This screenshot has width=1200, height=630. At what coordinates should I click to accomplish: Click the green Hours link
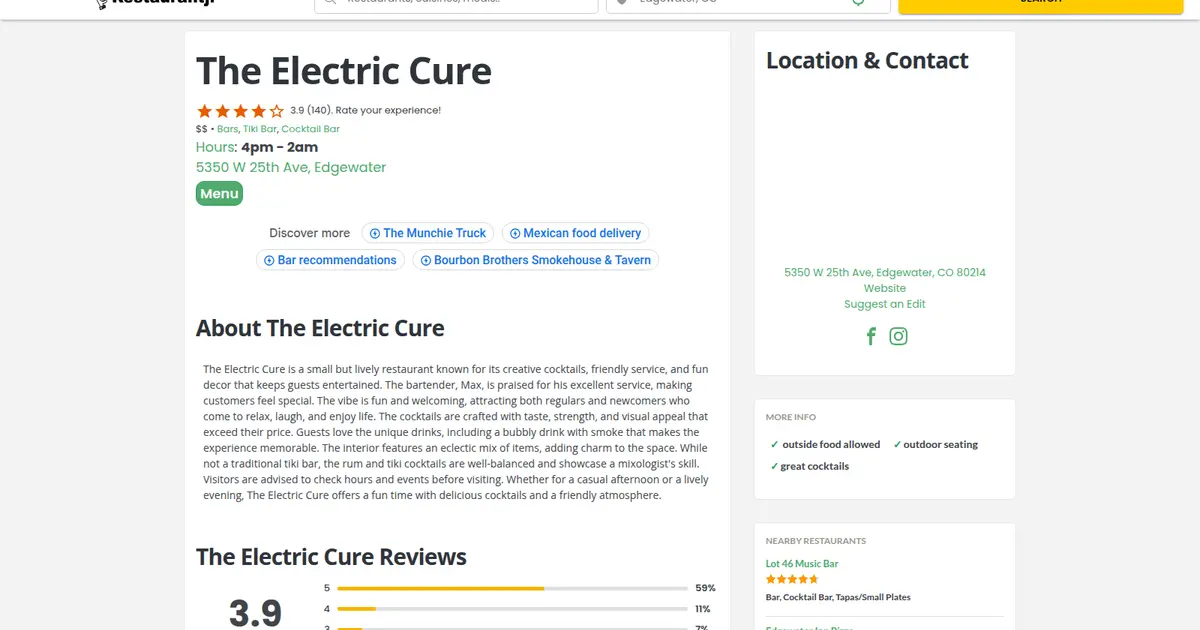click(x=215, y=148)
